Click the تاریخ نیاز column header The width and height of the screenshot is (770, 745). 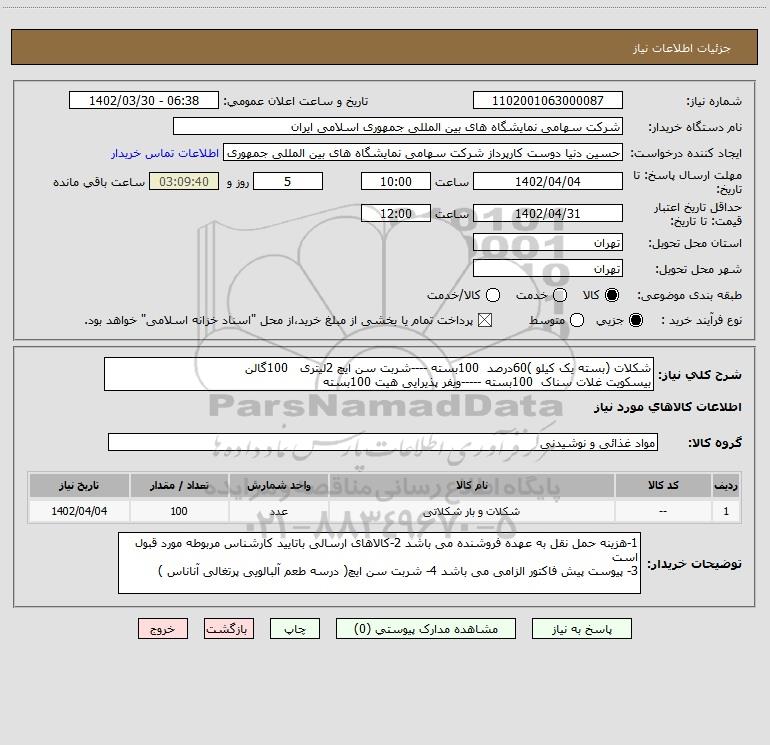[79, 485]
